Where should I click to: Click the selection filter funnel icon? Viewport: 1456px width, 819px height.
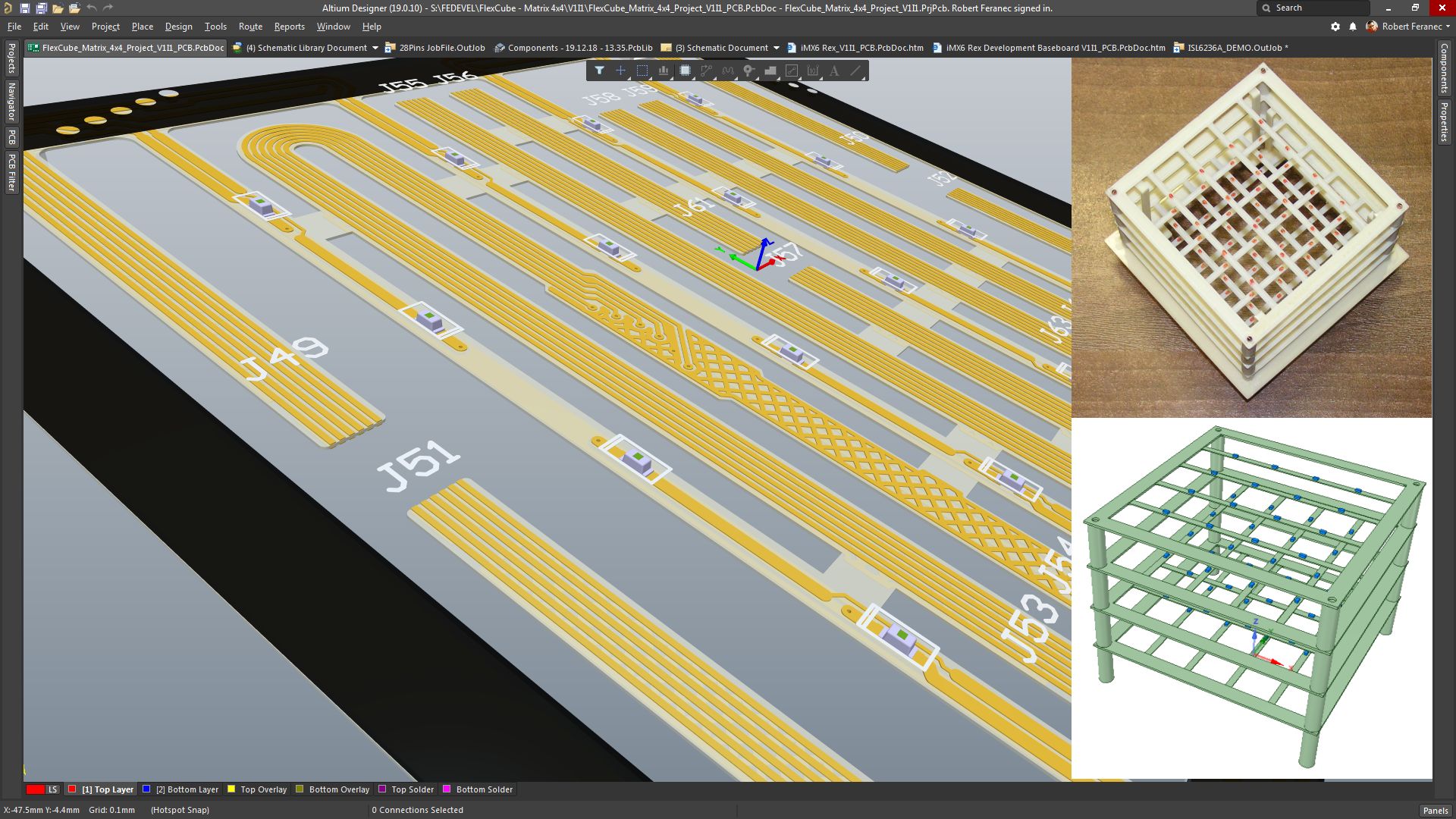(599, 71)
